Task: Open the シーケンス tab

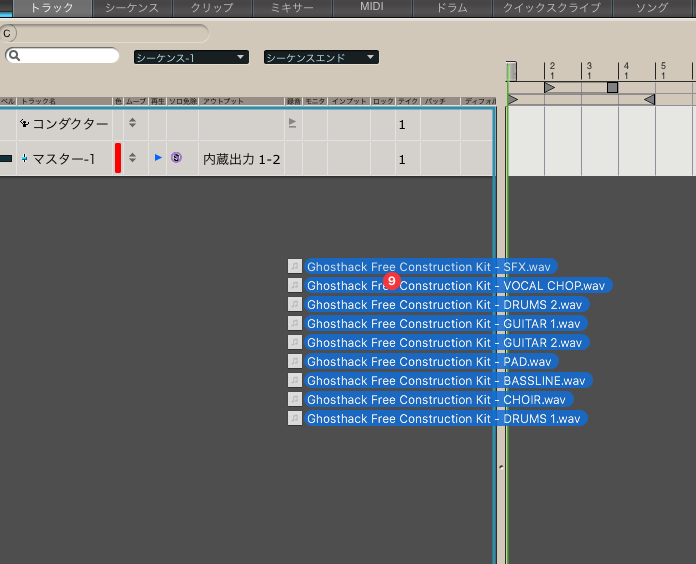Action: click(x=132, y=8)
